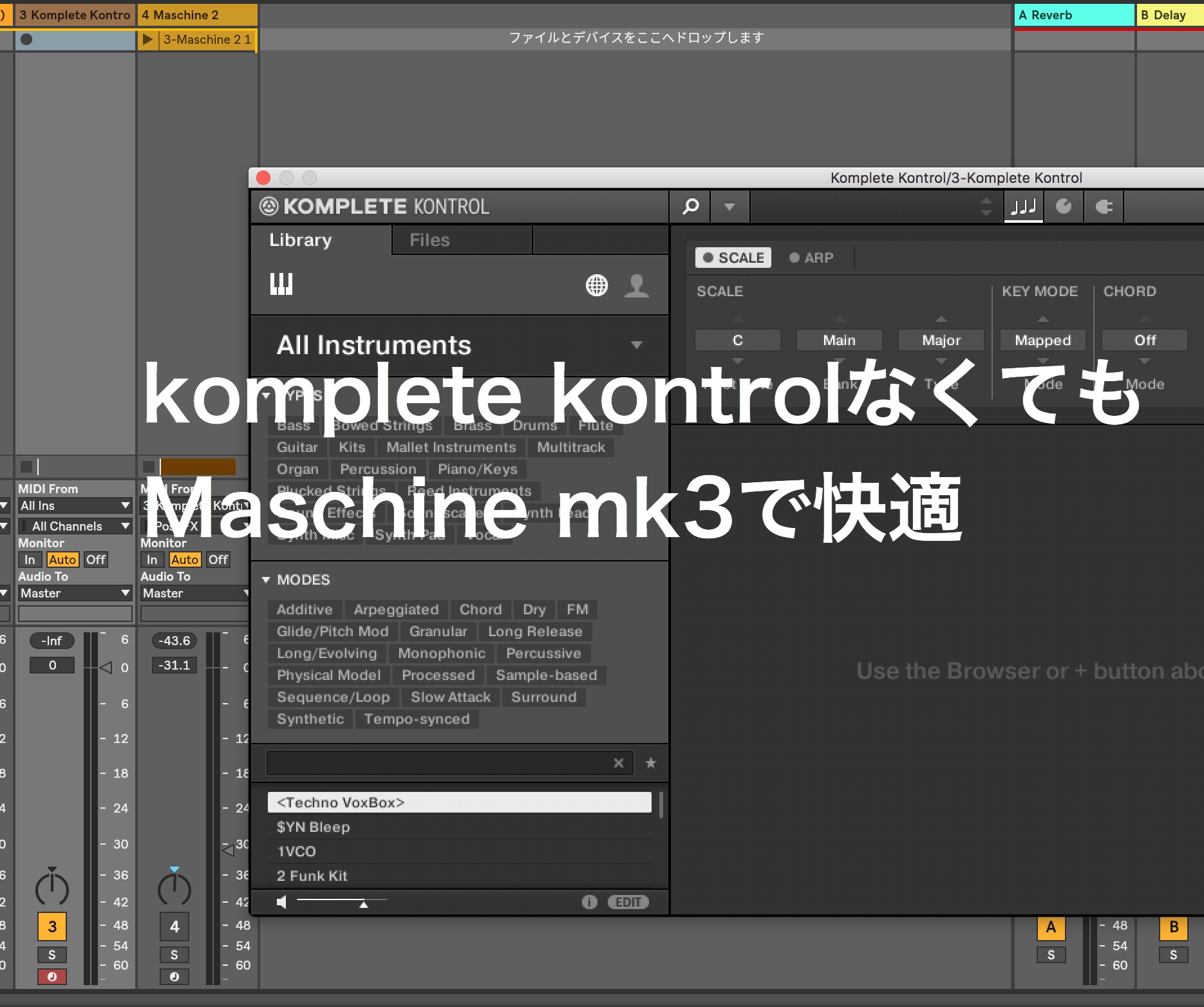The height and width of the screenshot is (1007, 1204).
Task: Select the Library tab
Action: (301, 240)
